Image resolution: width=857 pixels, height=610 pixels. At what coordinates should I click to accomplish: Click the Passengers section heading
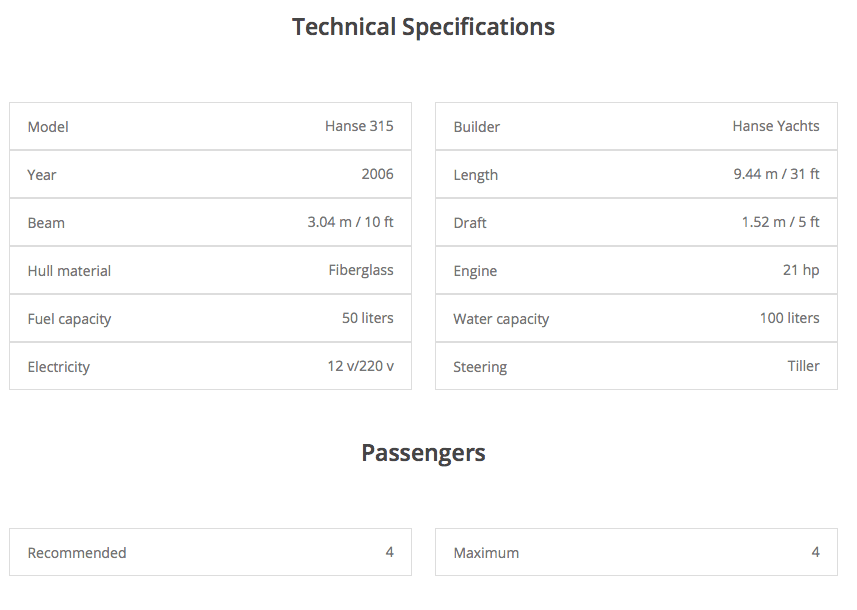423,453
